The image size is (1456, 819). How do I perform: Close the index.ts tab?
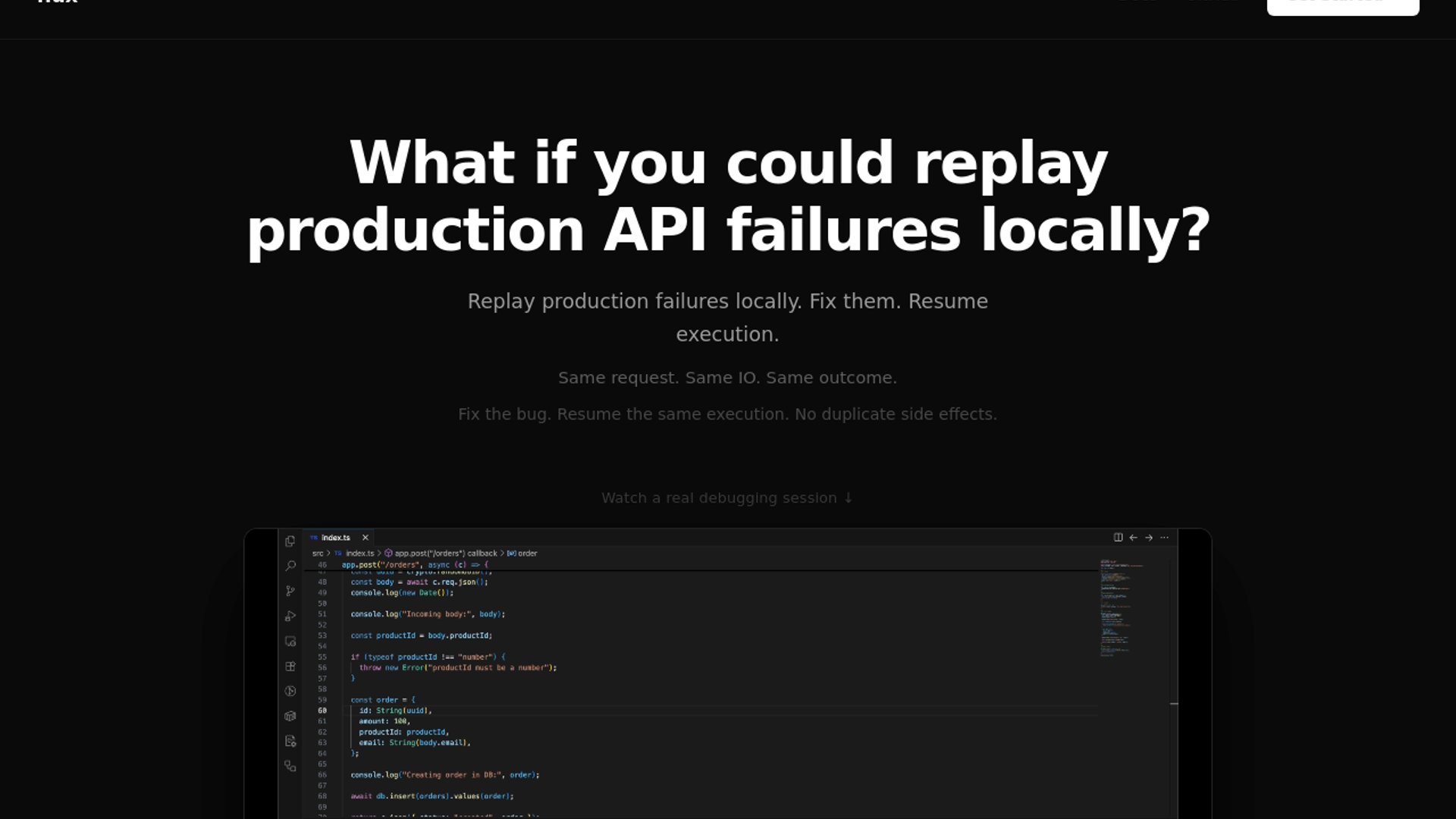pos(365,538)
